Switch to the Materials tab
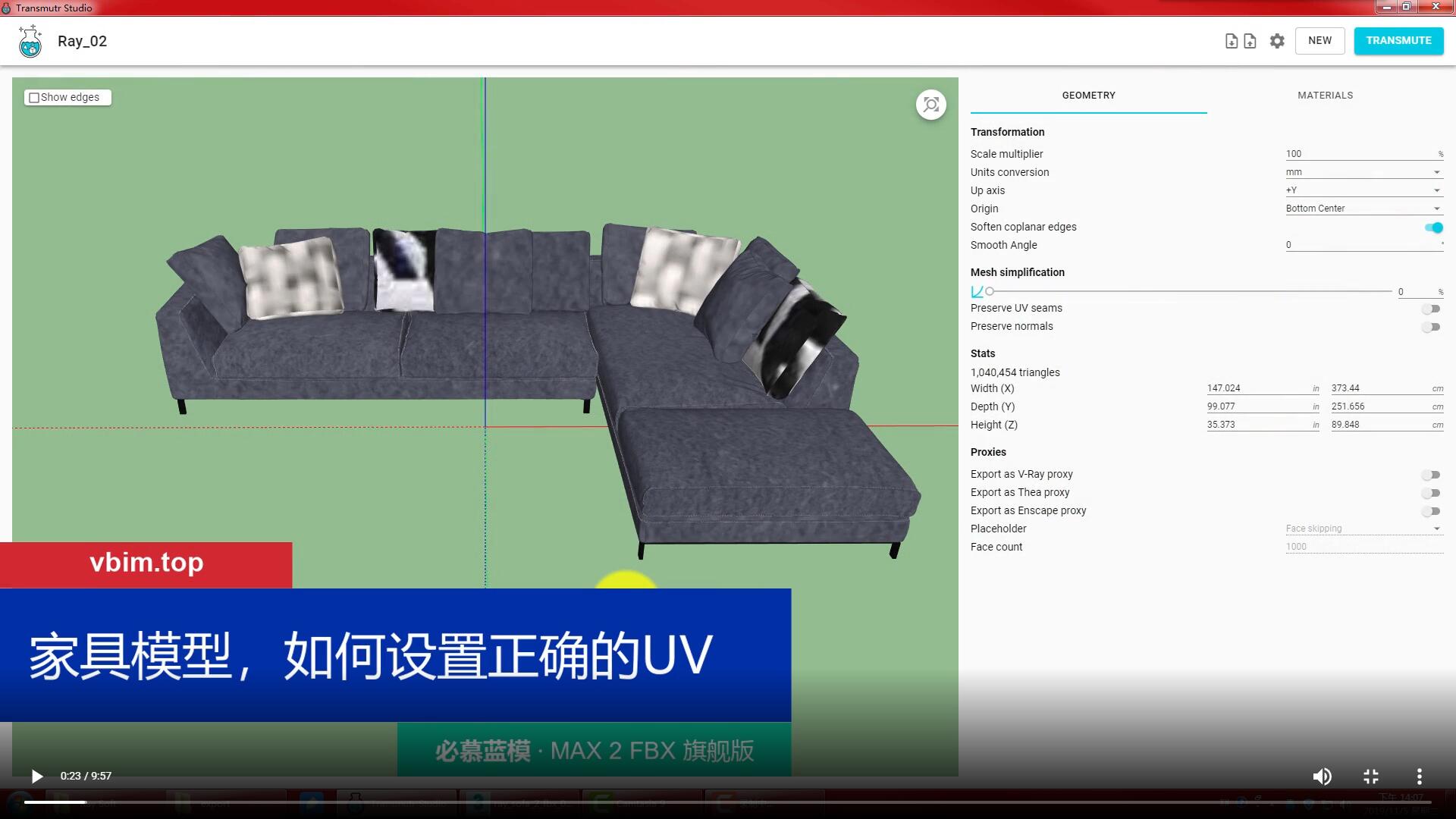The height and width of the screenshot is (819, 1456). click(x=1325, y=96)
